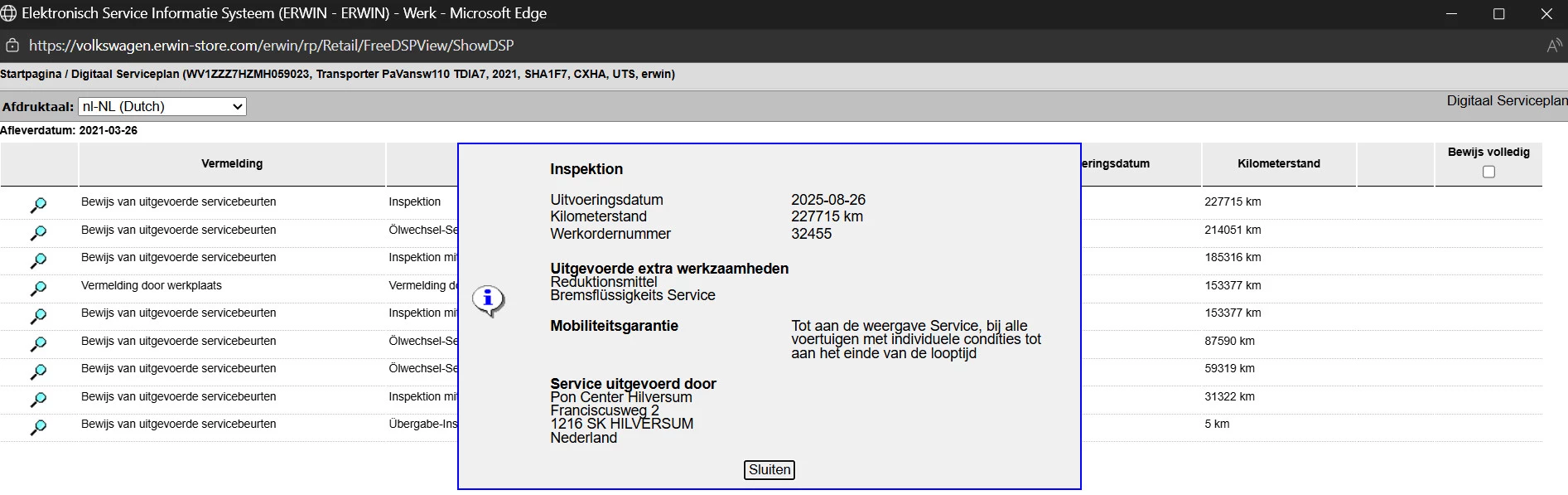Click the site info lock icon
The height and width of the screenshot is (495, 1568).
(12, 46)
